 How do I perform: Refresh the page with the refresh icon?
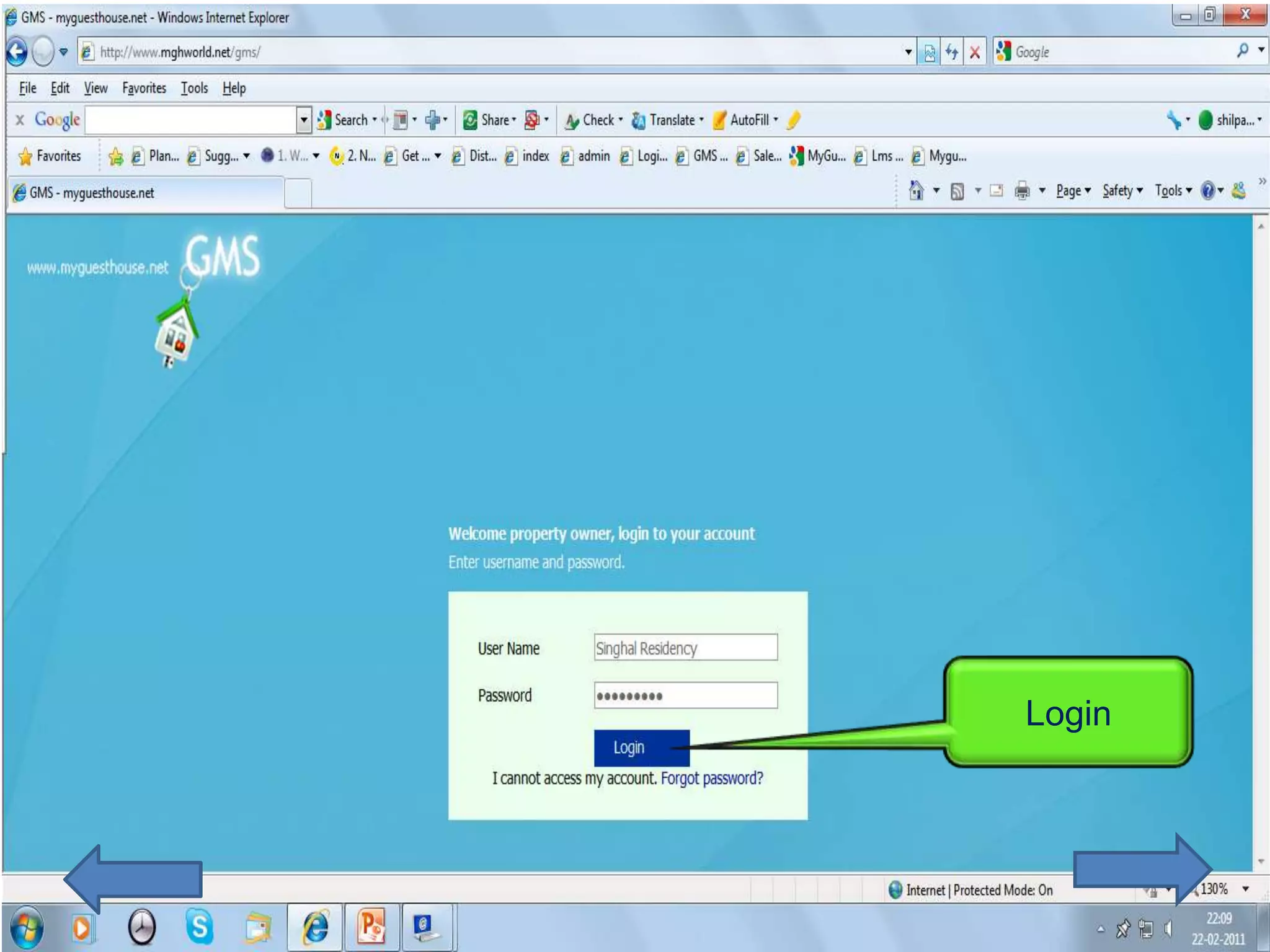pos(951,53)
